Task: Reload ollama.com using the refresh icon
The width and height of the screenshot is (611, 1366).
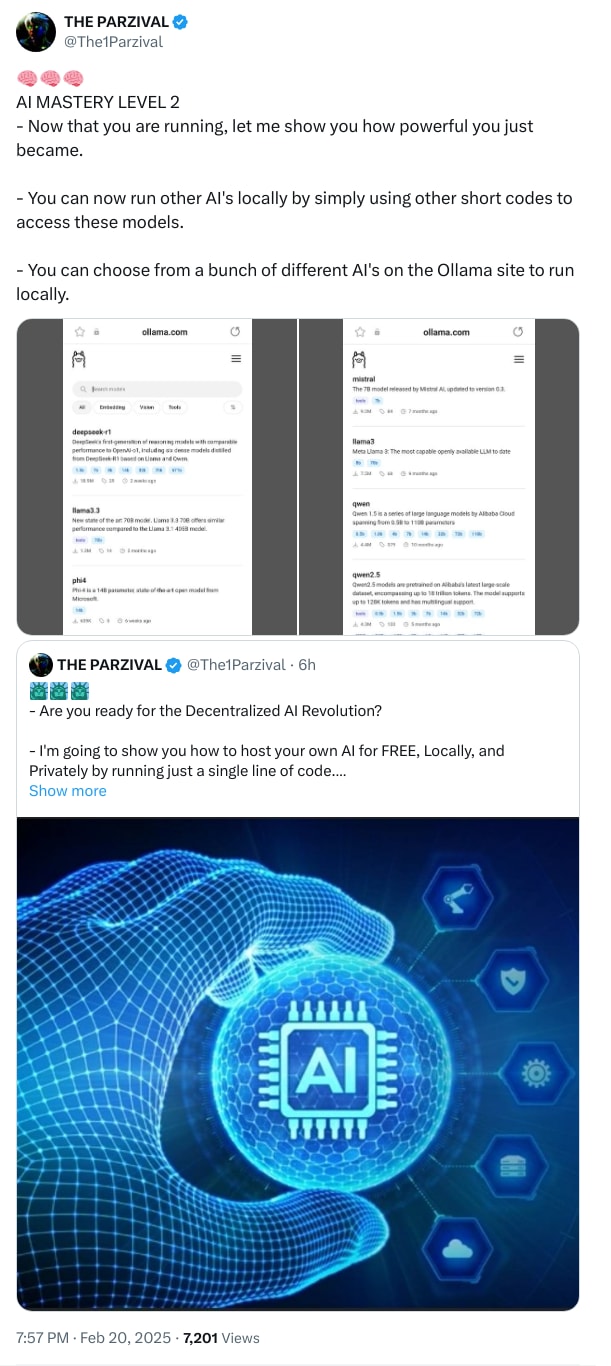Action: (236, 332)
